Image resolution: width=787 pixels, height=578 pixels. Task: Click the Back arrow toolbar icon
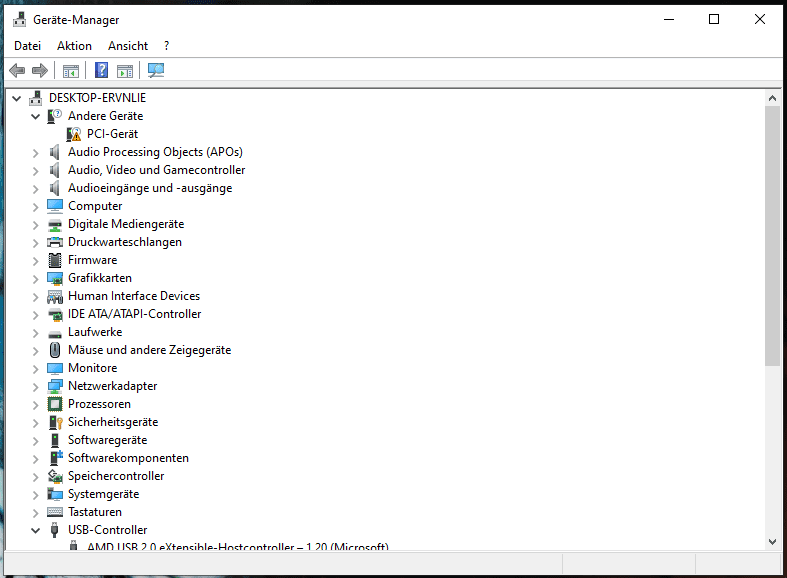[17, 70]
